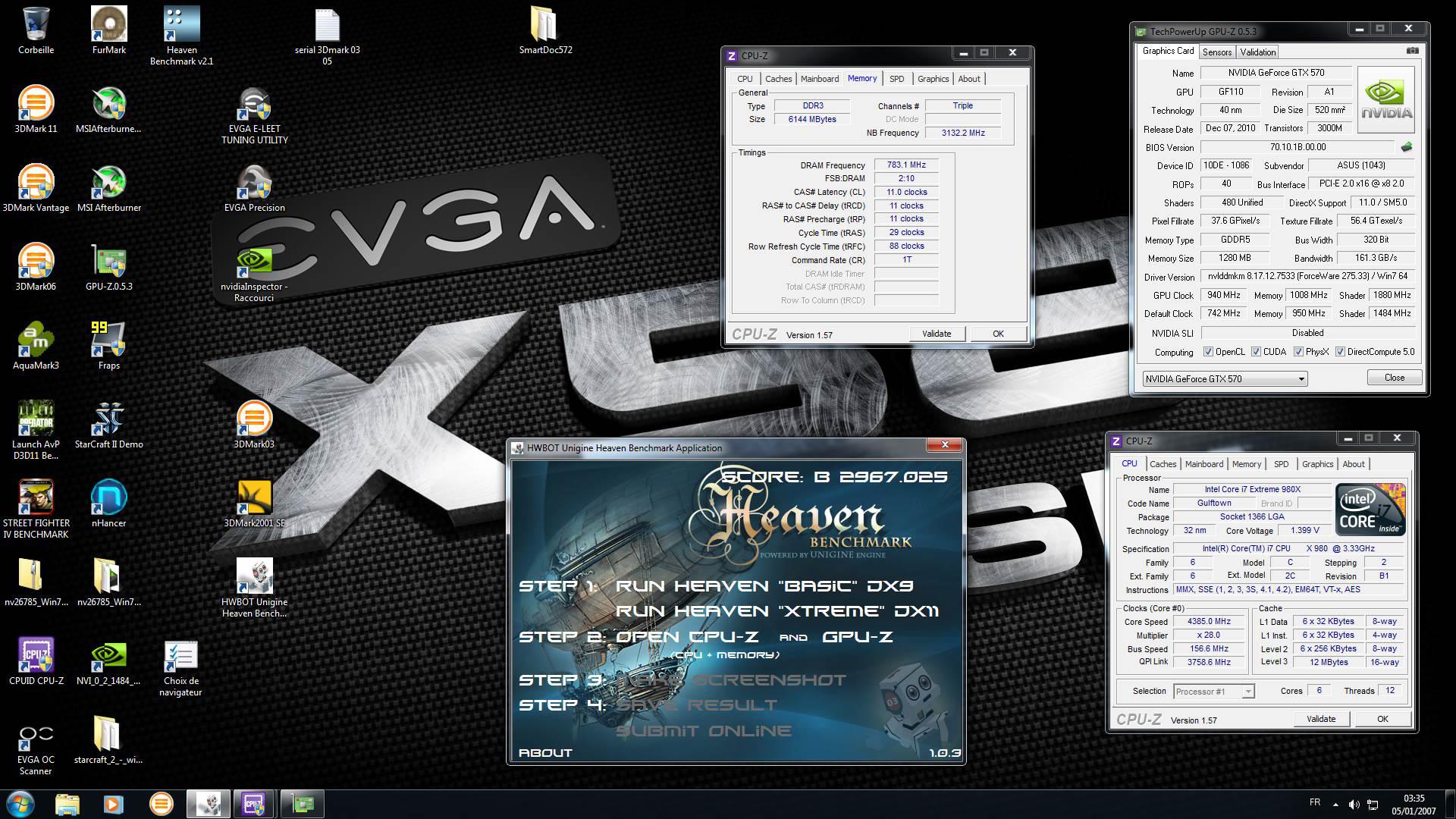Open the Launch AvP D3D11 Benchmark icon
1456x819 pixels.
pyautogui.click(x=36, y=430)
